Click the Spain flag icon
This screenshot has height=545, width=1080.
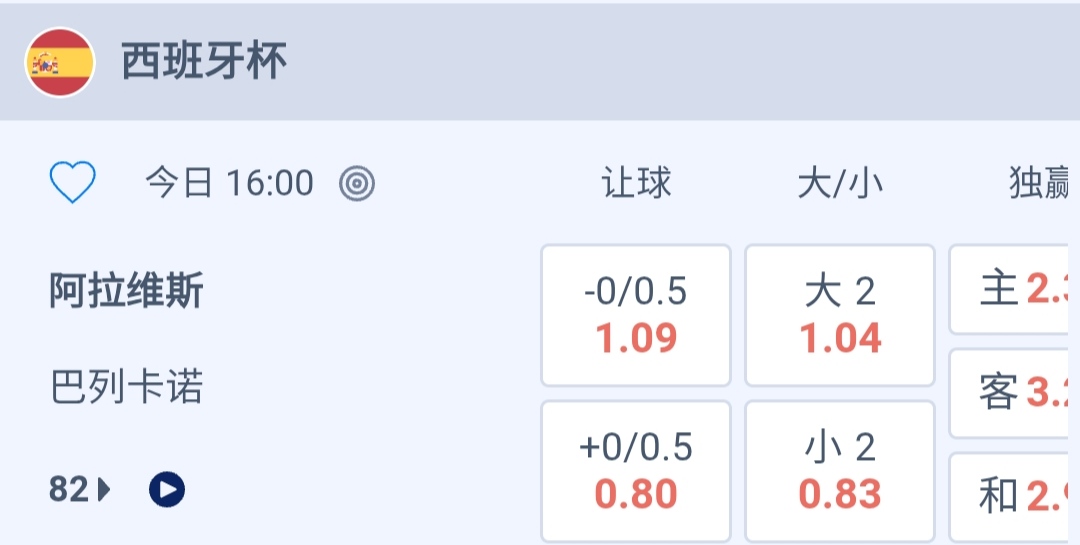(x=60, y=63)
